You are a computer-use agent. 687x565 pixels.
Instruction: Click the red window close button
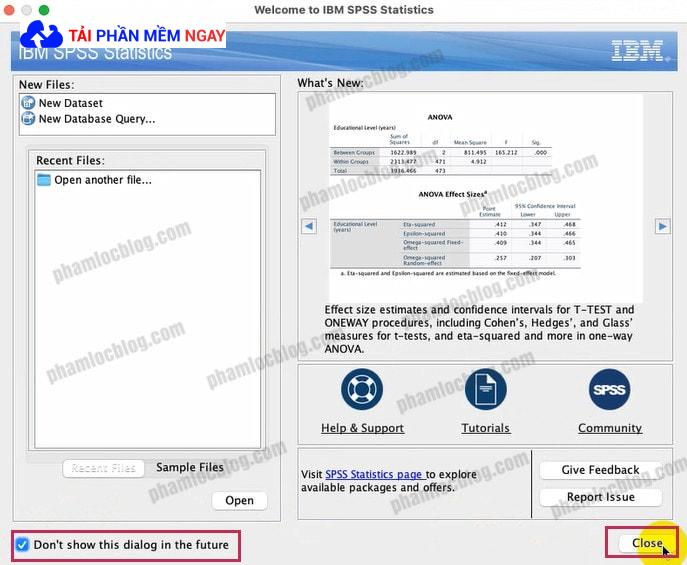pyautogui.click(x=9, y=10)
